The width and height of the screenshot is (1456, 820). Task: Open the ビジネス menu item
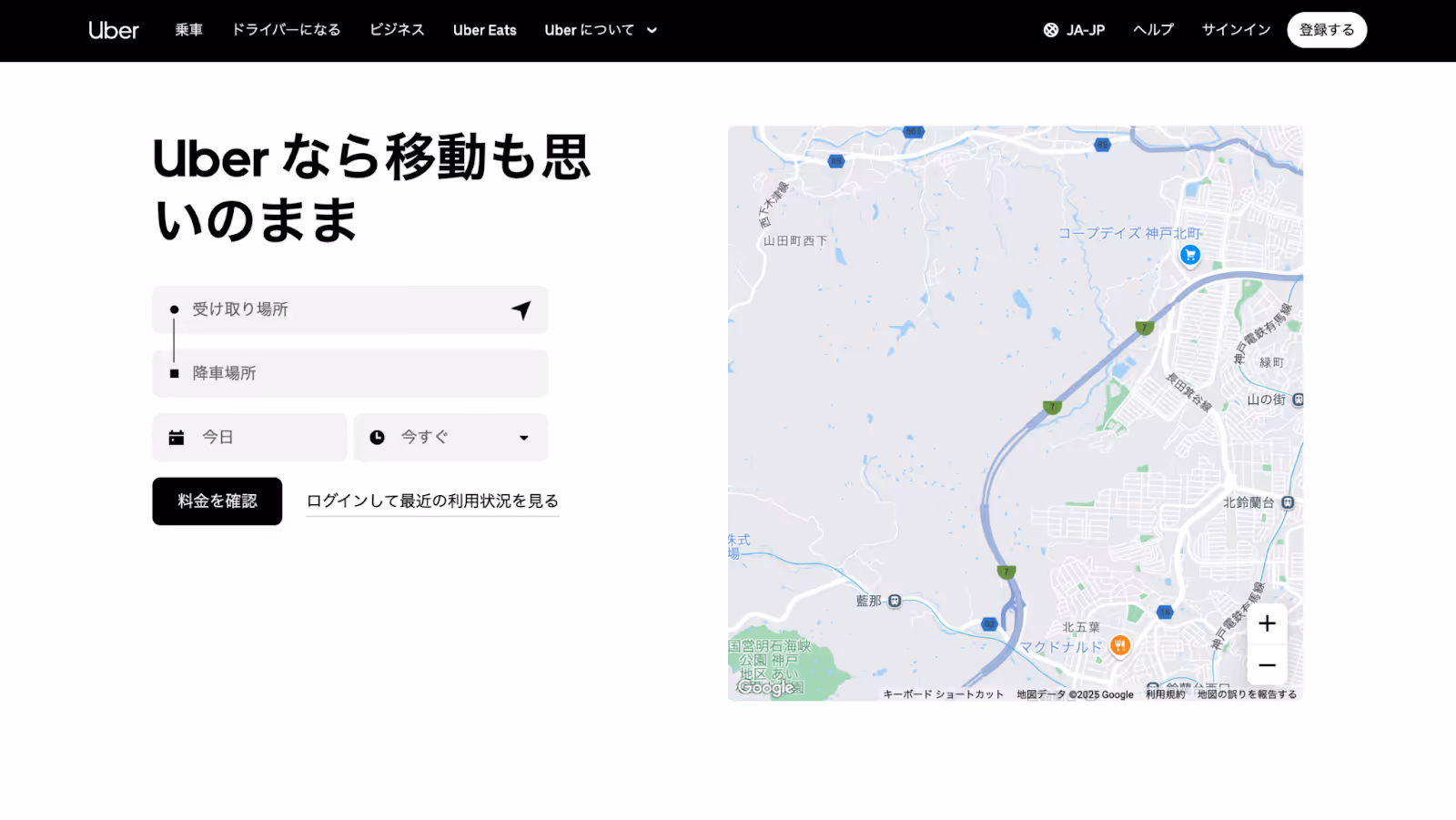click(x=397, y=30)
